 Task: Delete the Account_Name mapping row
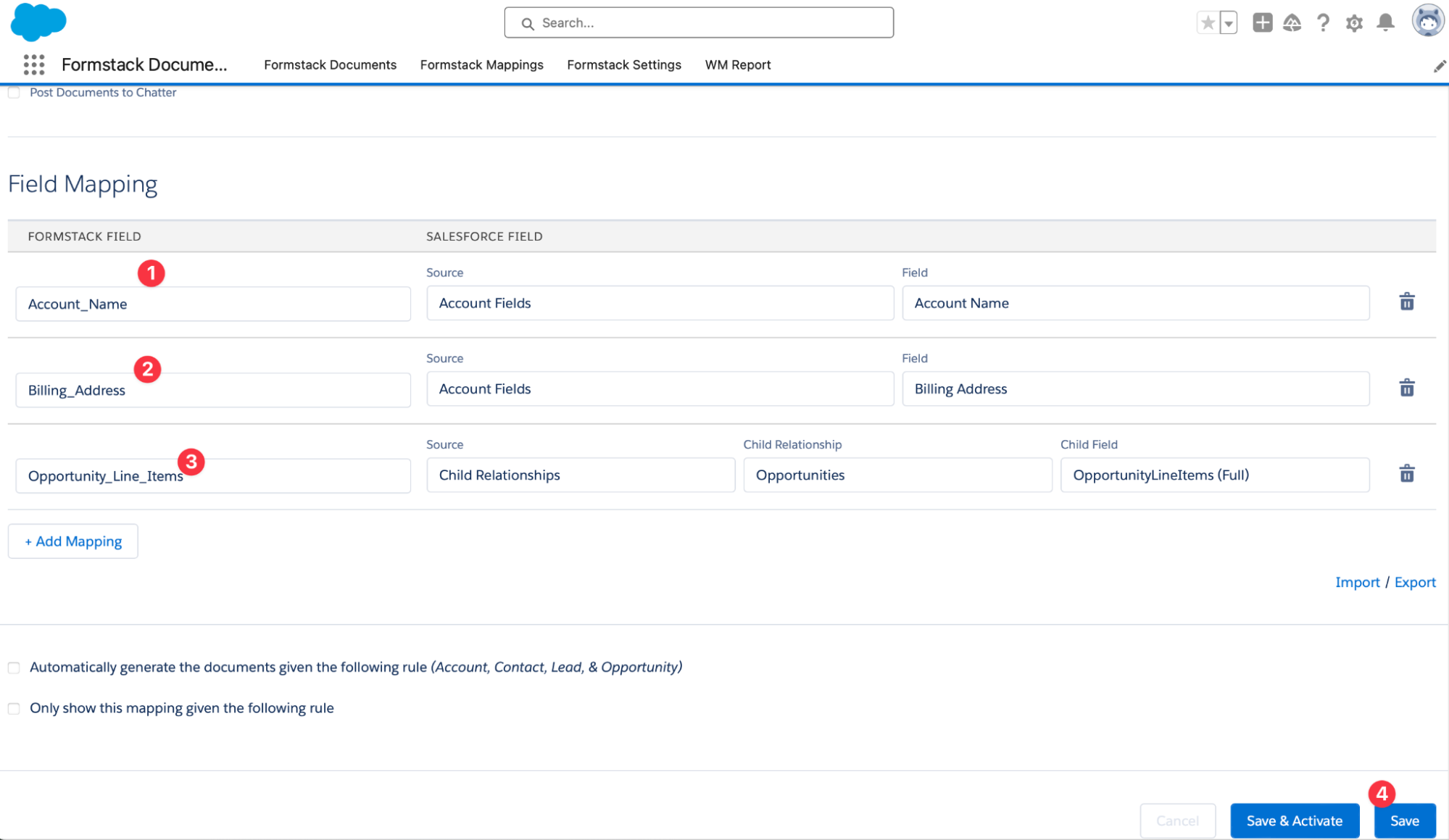tap(1406, 302)
